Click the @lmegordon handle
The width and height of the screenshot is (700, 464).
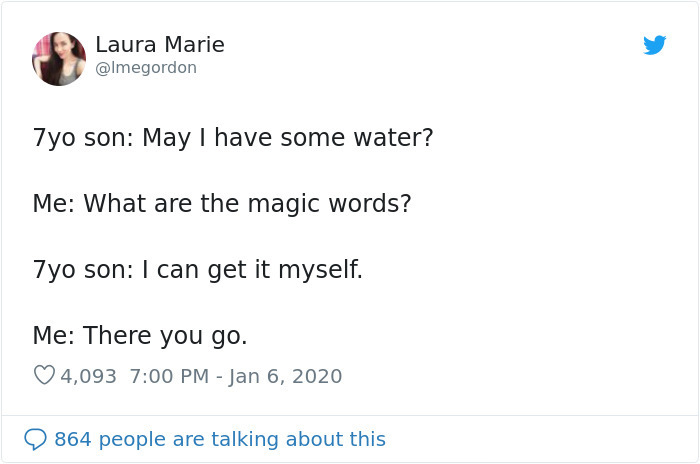tap(146, 68)
